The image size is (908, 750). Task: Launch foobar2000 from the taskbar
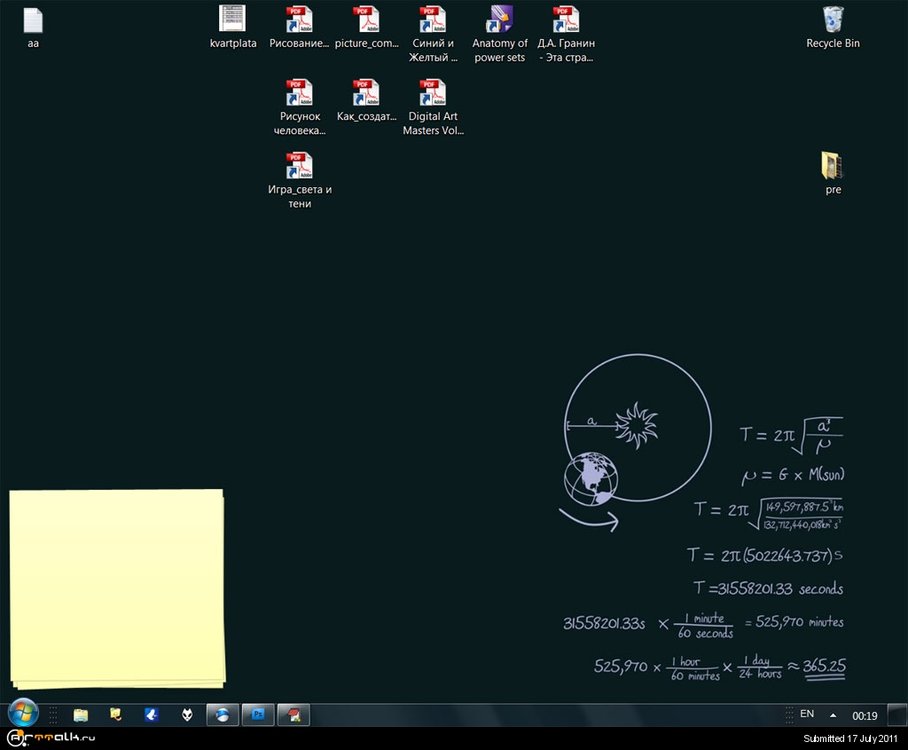coord(187,714)
